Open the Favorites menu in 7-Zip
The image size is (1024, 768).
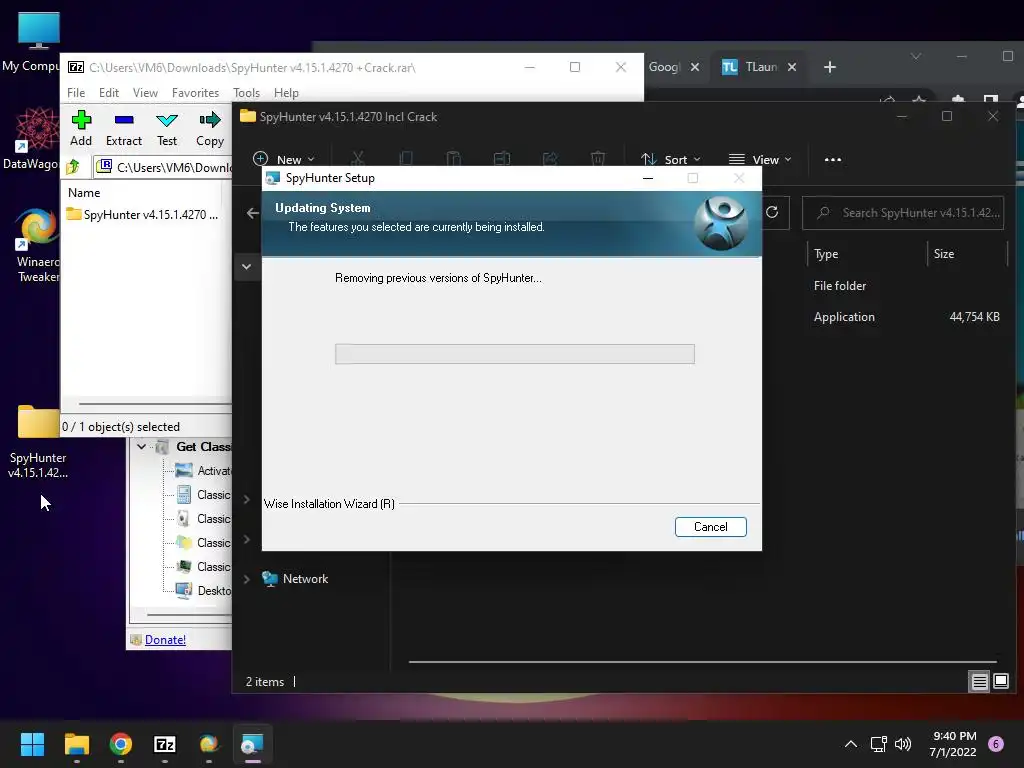[195, 93]
